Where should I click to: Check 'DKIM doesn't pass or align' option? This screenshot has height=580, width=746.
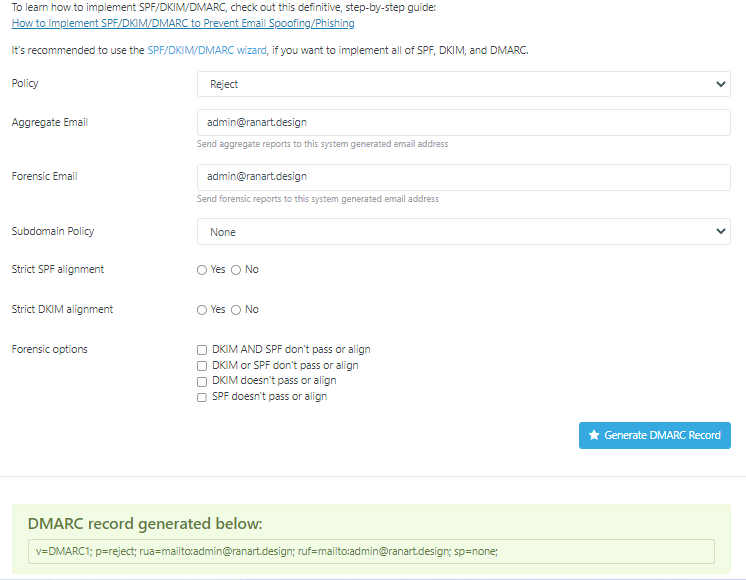(202, 382)
